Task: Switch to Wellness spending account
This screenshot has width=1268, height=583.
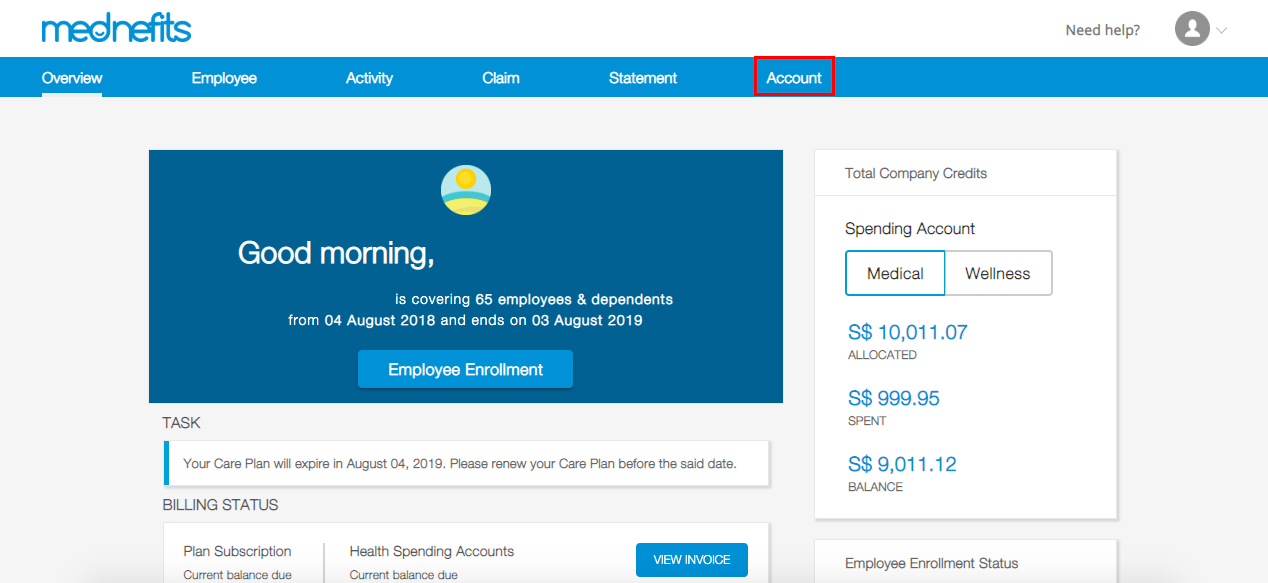Action: pyautogui.click(x=997, y=273)
